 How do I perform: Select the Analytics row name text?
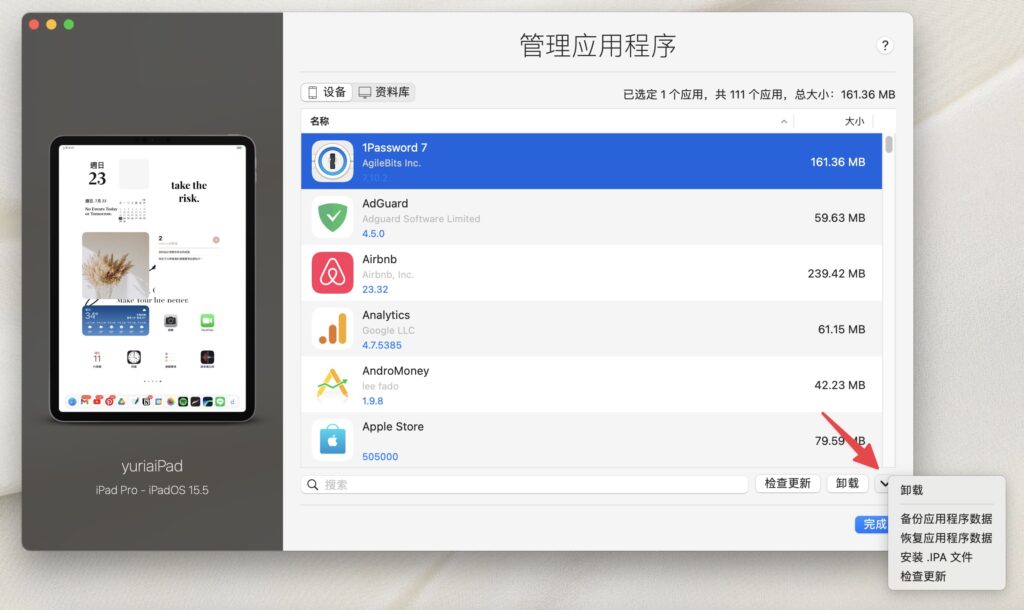386,315
